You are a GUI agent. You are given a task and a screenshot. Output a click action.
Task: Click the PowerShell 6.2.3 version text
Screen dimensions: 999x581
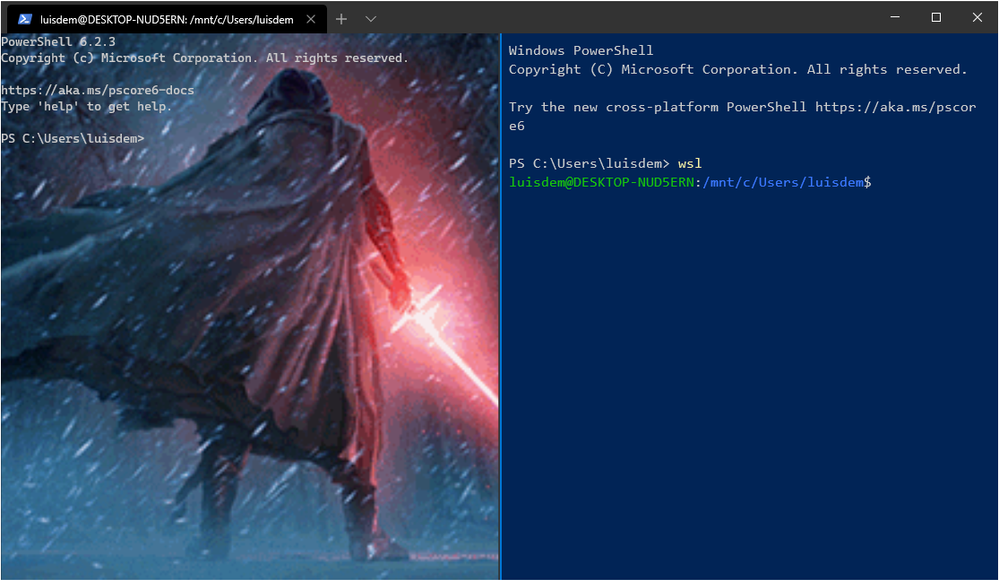pyautogui.click(x=59, y=41)
